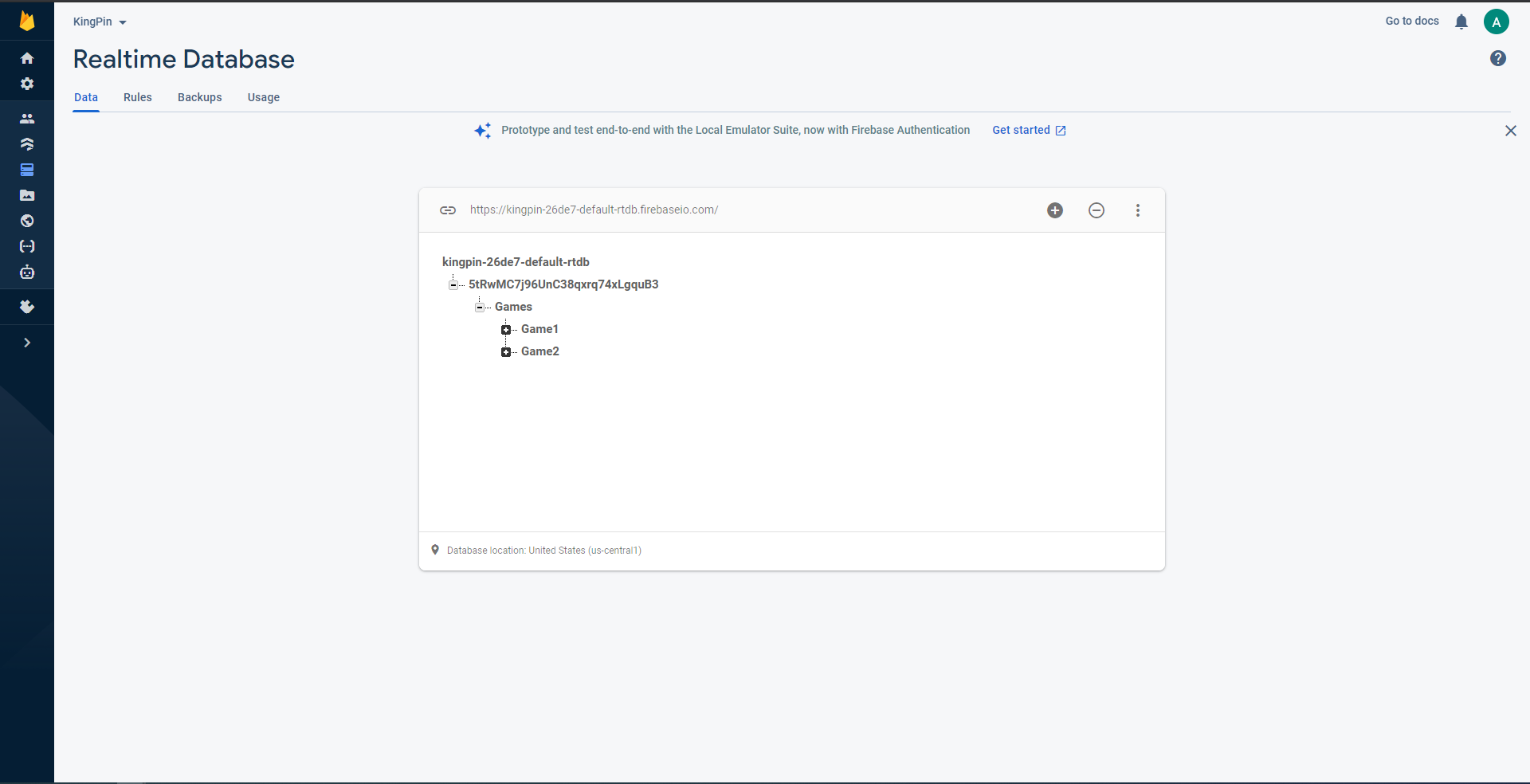Open the KingPin project dropdown
This screenshot has height=784, width=1530.
pos(100,22)
